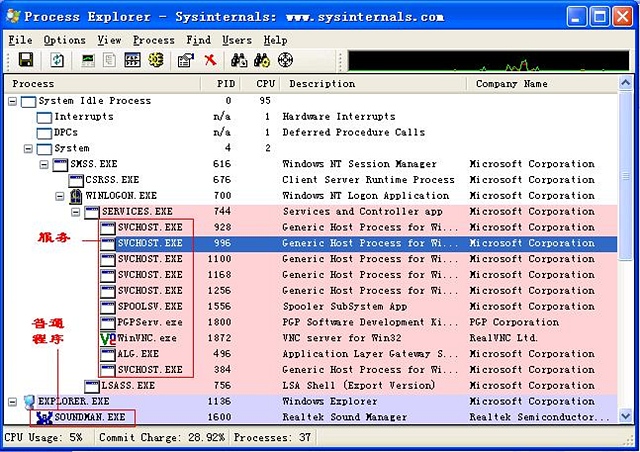
Task: Click the Process Explorer title bar icon
Action: pos(13,16)
